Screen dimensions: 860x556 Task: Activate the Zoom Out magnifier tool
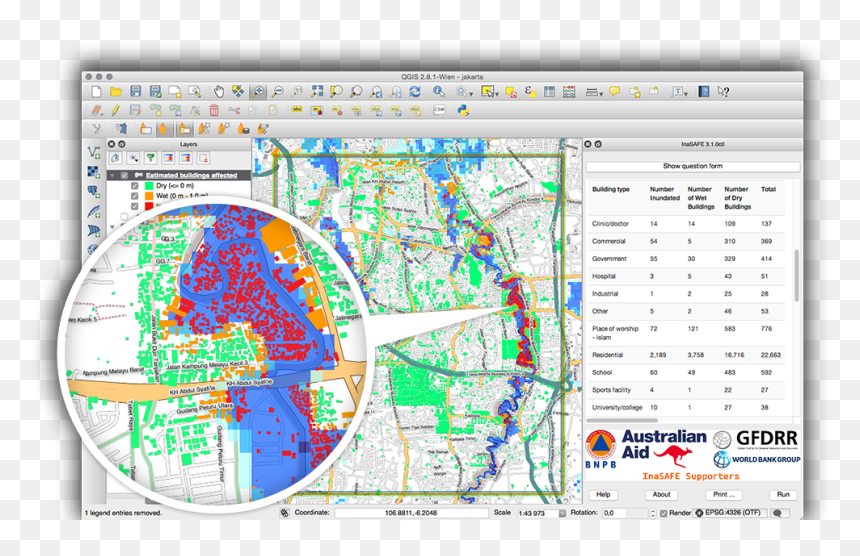coord(278,92)
